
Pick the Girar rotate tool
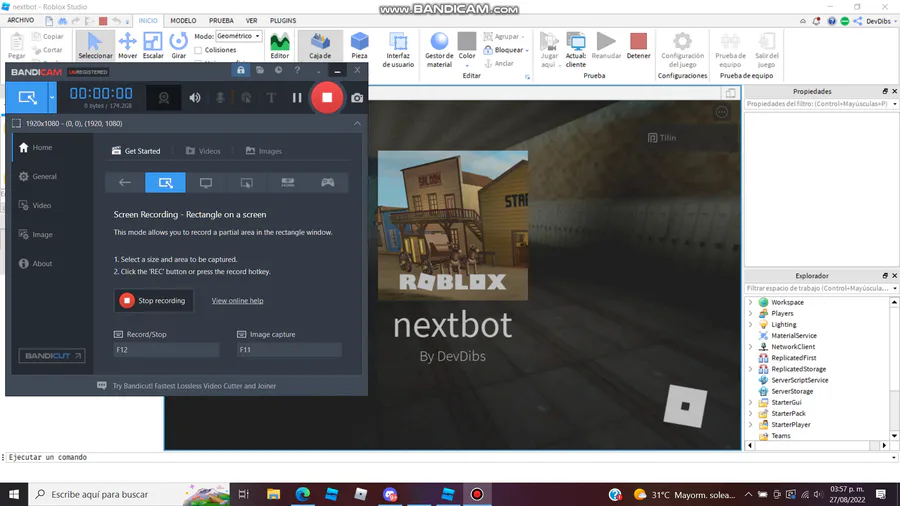click(x=179, y=45)
